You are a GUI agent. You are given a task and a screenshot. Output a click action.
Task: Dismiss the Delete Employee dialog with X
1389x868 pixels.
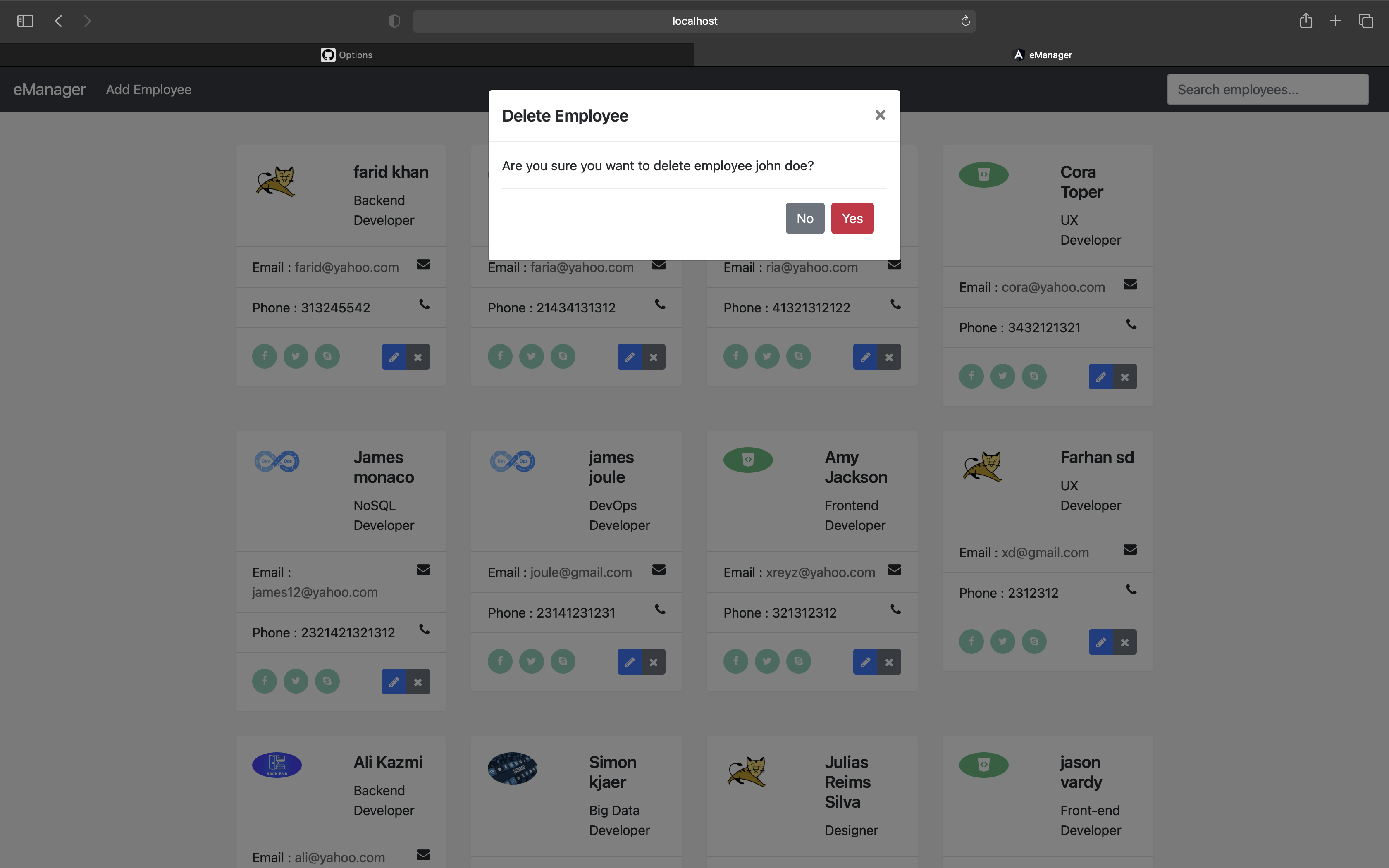click(880, 115)
